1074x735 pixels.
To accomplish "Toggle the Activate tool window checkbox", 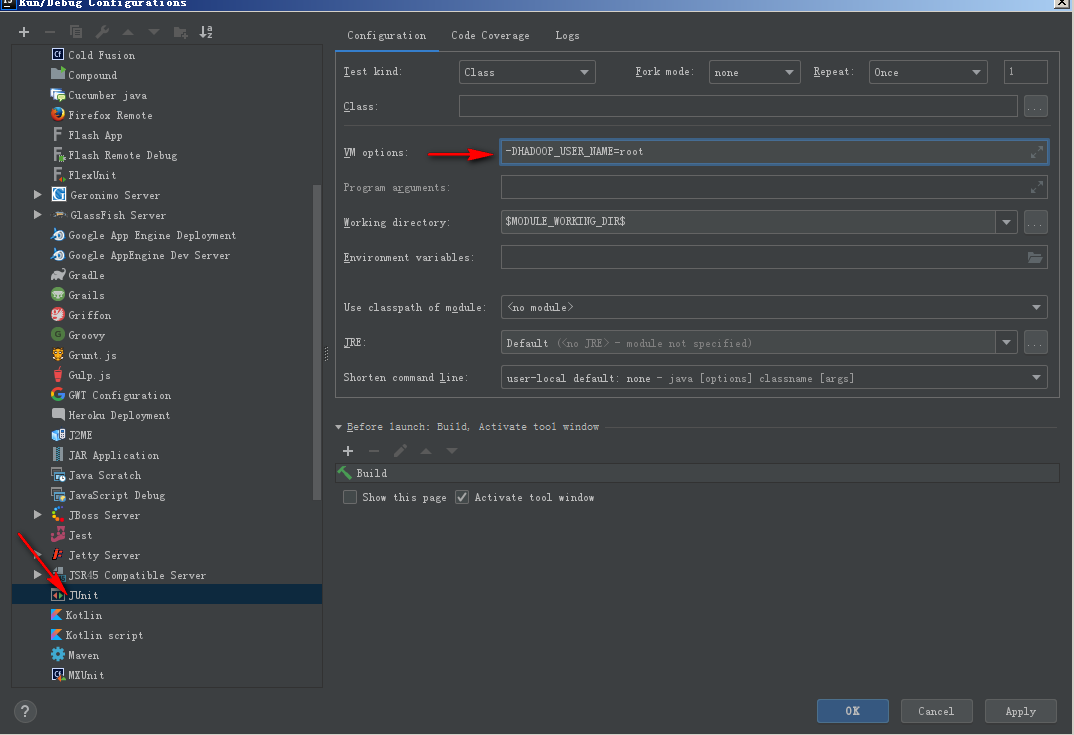I will 462,497.
